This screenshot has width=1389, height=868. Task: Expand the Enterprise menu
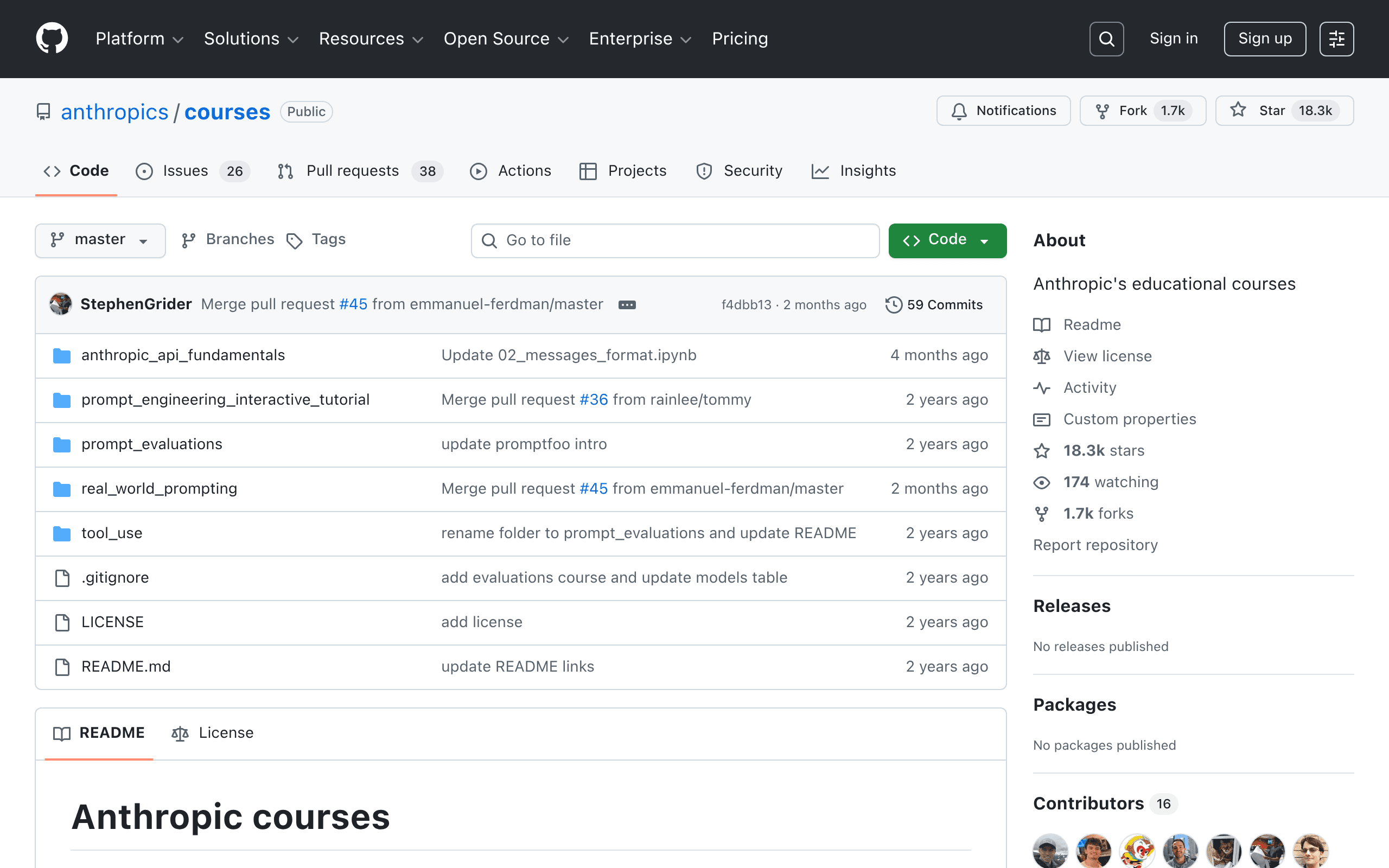tap(640, 39)
